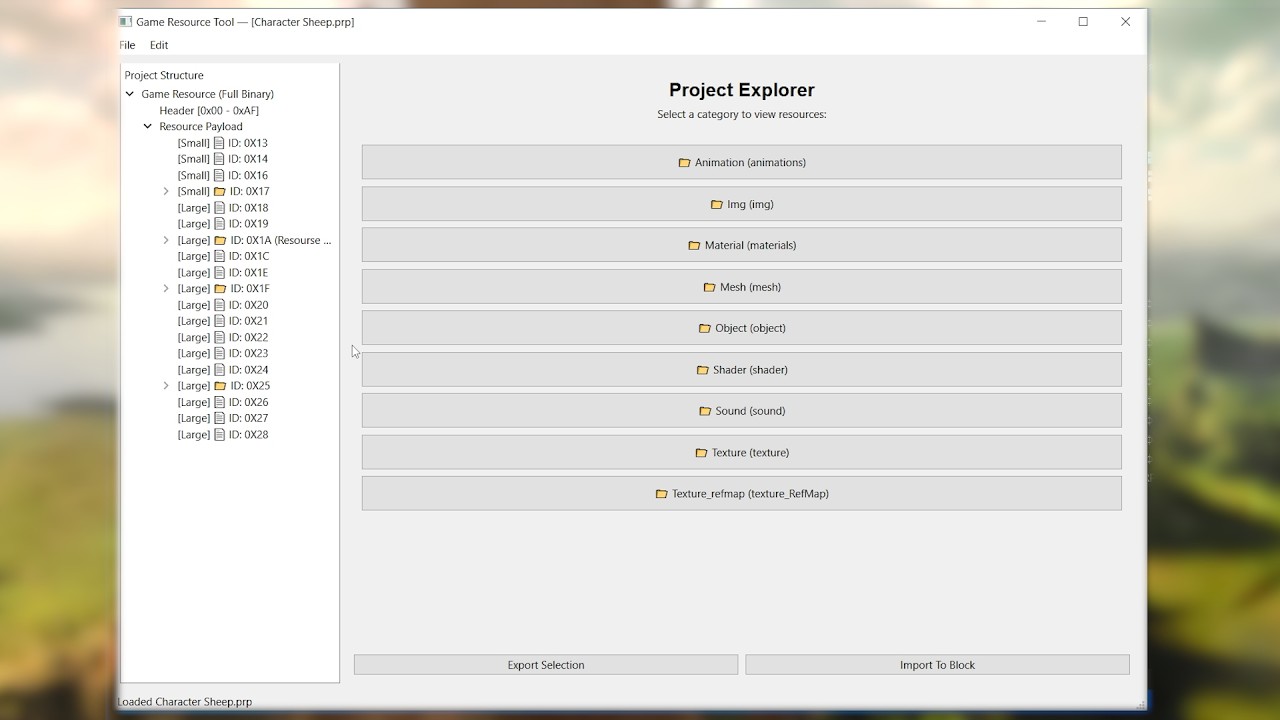Maximize the Game Resource Tool window
Screen dimensions: 1280x720
click(x=1083, y=22)
